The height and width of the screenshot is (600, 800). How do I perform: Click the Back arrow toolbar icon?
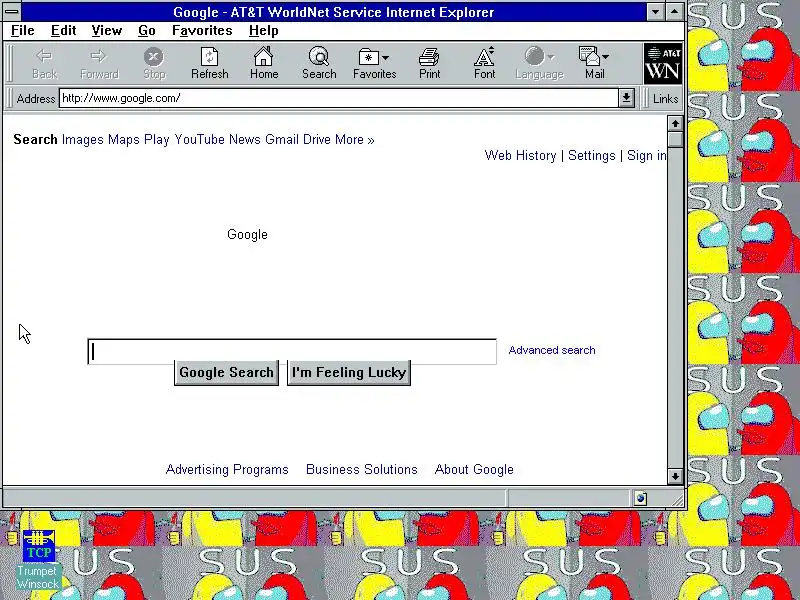click(x=44, y=56)
